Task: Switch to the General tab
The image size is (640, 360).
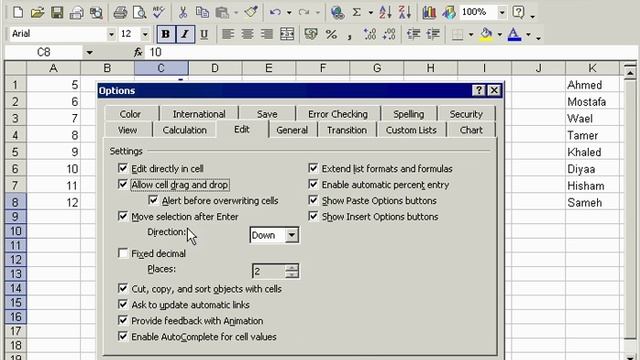Action: click(292, 130)
